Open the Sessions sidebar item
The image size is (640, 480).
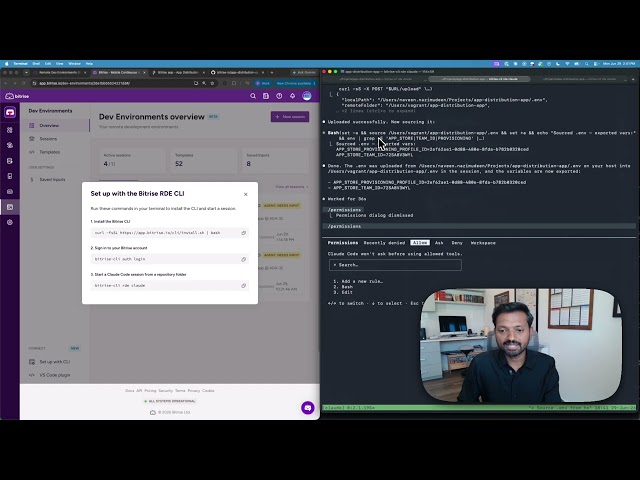pos(55,139)
